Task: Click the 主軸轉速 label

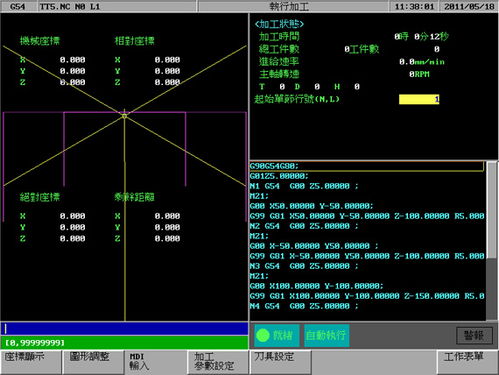Action: [x=279, y=74]
